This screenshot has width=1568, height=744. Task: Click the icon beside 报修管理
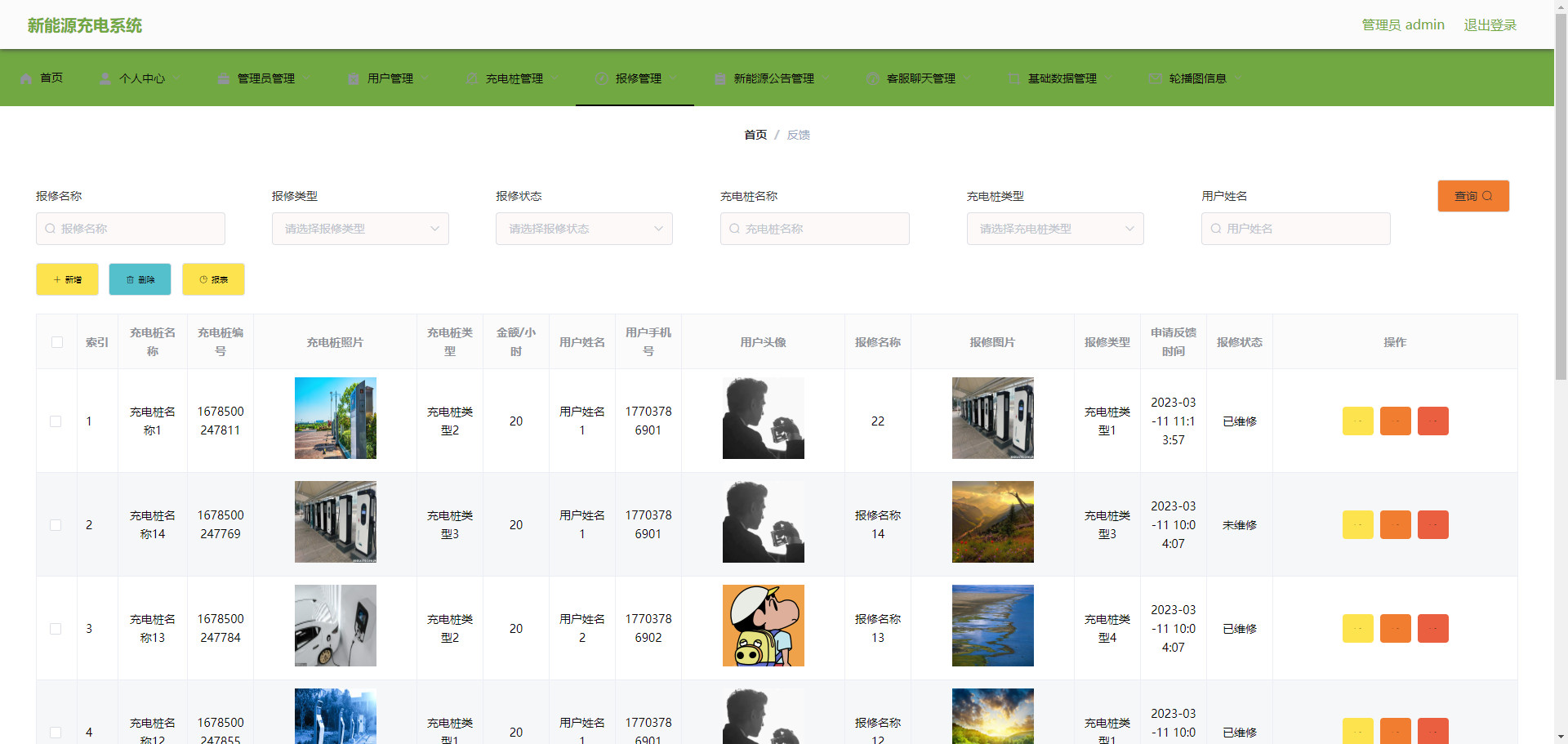pos(602,78)
